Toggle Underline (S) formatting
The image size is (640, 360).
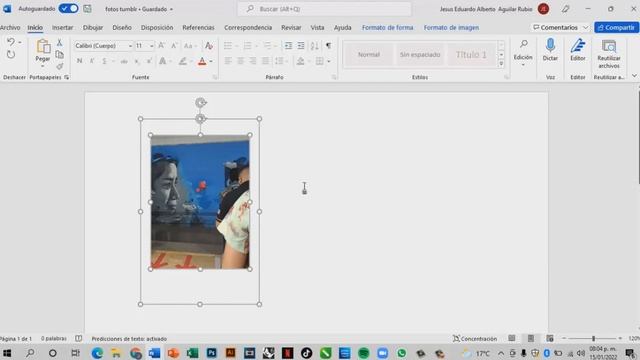coord(104,61)
